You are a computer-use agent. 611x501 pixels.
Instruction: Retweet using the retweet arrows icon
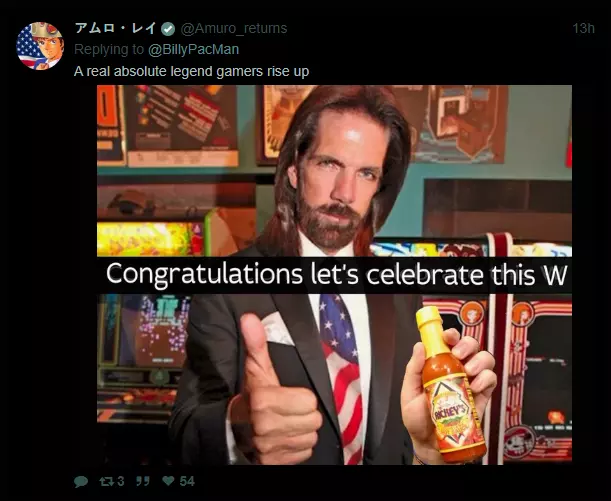point(106,482)
